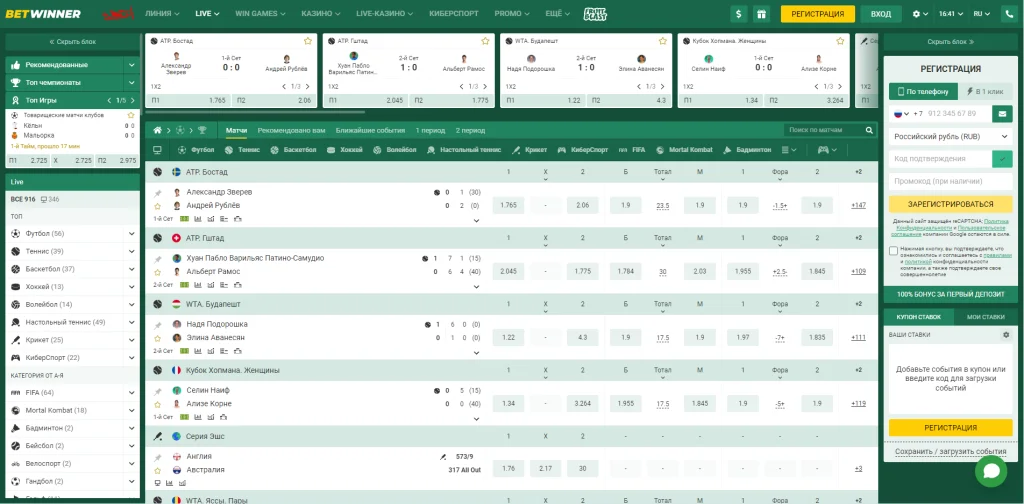
Task: Open the 100% БОНУС ЗА ПЕРВЫЙ ДЕПОЗИТ banner
Action: [950, 294]
